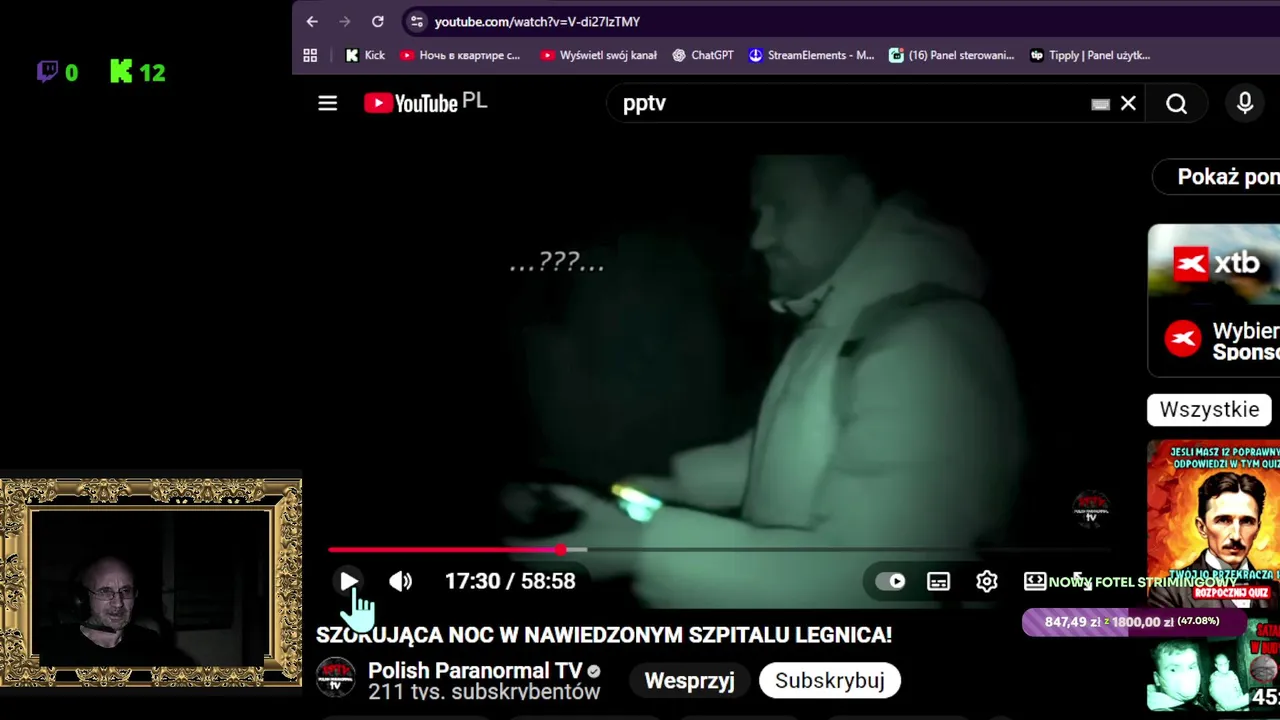Image resolution: width=1280 pixels, height=720 pixels.
Task: Open on-screen keyboard icon in search
Action: pos(1100,104)
